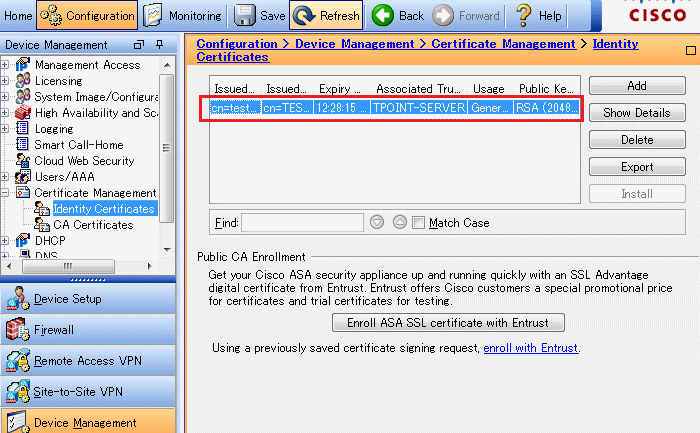Image resolution: width=700 pixels, height=433 pixels.
Task: Expand DHCP node
Action: 5,240
